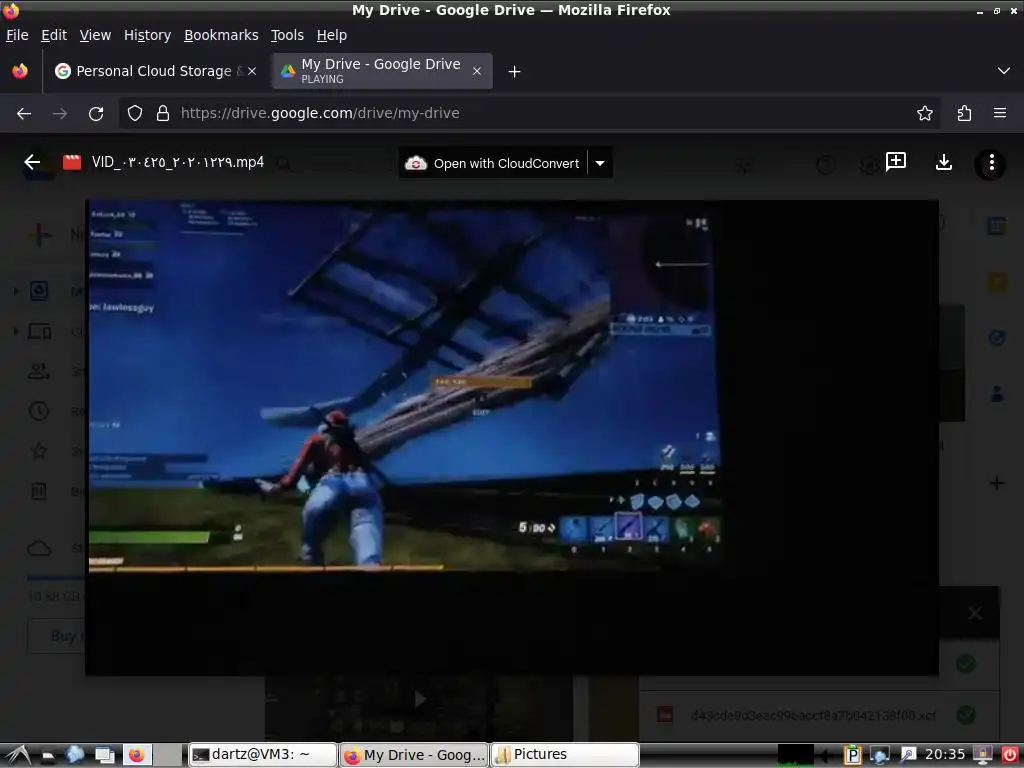Click the show desktop taskbar icon

click(104, 755)
